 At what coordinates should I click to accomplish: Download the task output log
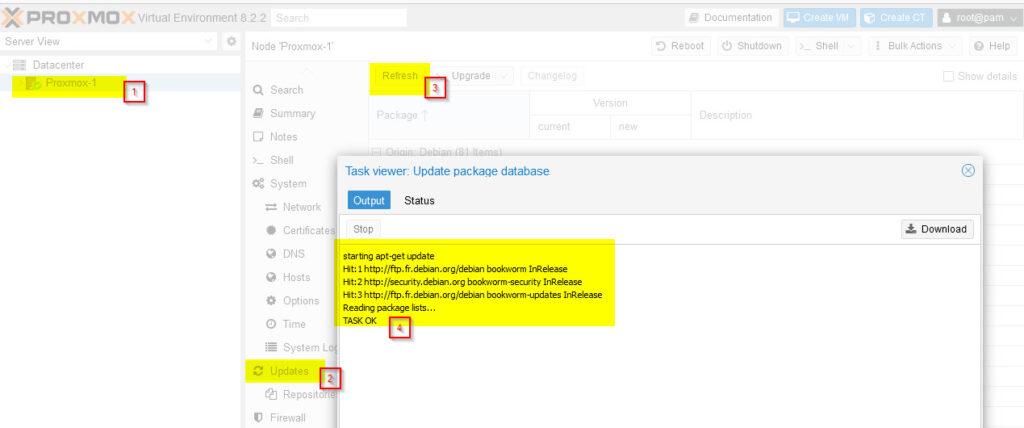[937, 229]
